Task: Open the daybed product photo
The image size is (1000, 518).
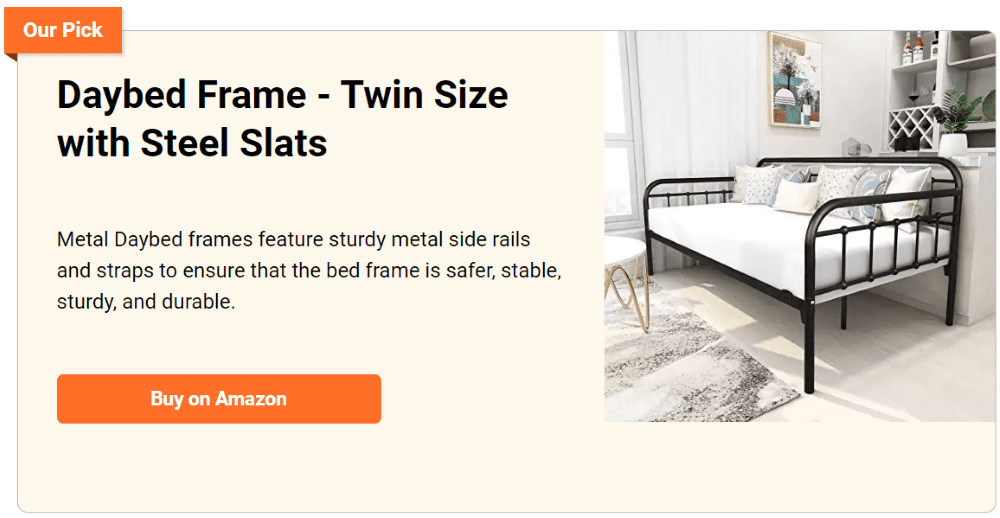Action: coord(800,226)
